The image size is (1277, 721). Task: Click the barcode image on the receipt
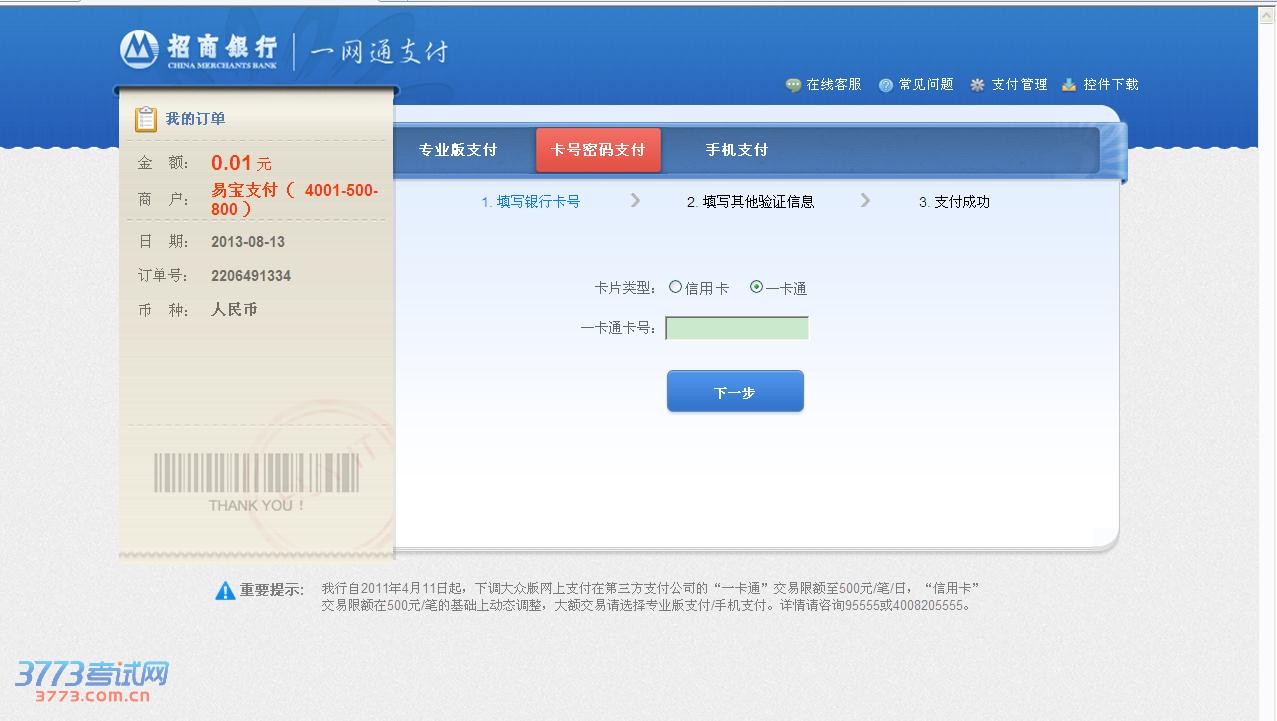[x=256, y=473]
